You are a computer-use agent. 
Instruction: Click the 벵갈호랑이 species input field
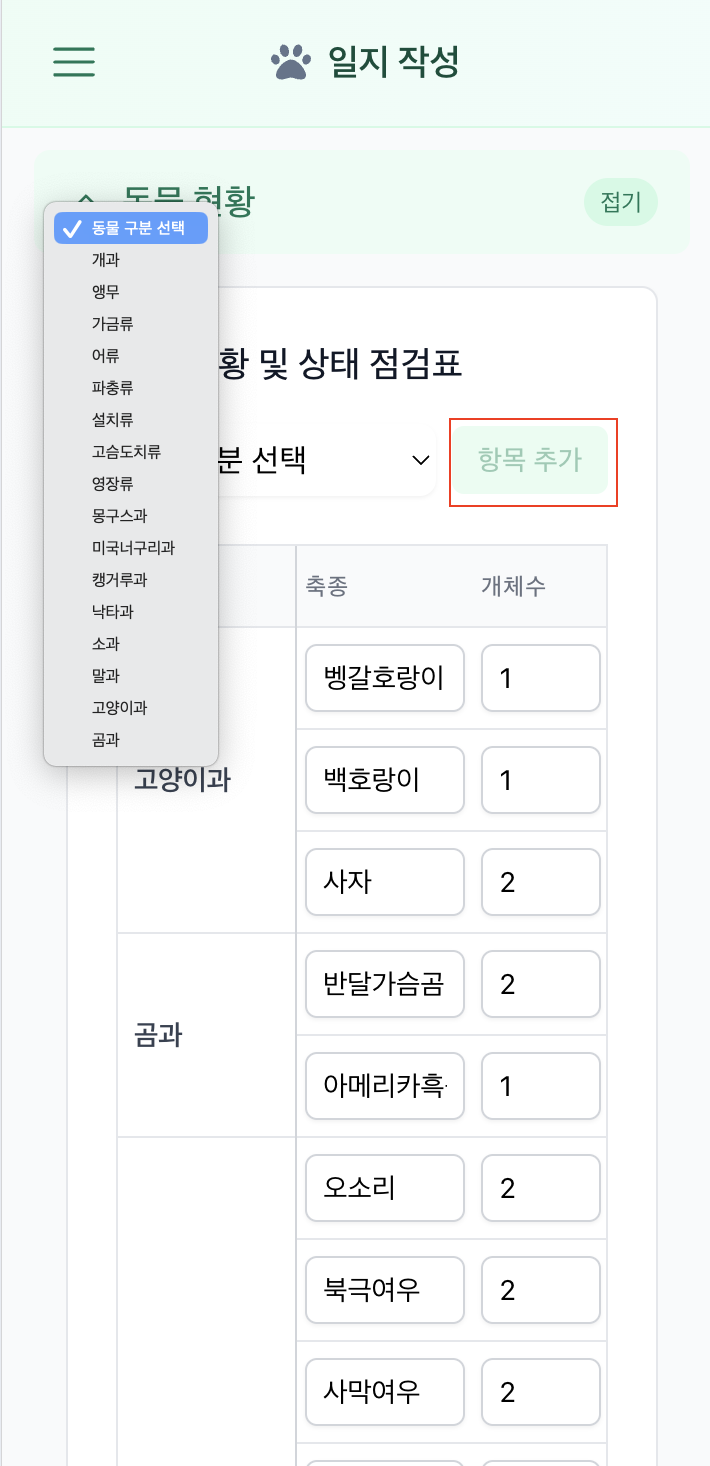click(x=384, y=678)
